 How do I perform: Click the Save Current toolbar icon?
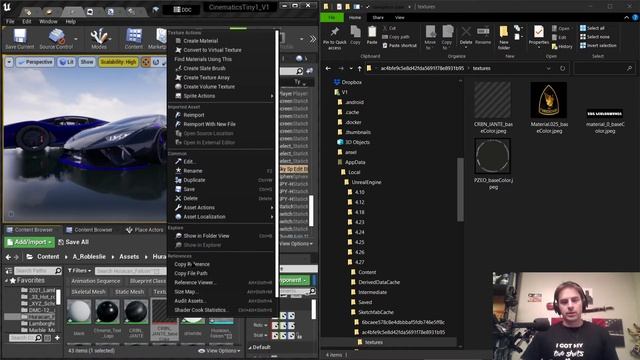(20, 39)
